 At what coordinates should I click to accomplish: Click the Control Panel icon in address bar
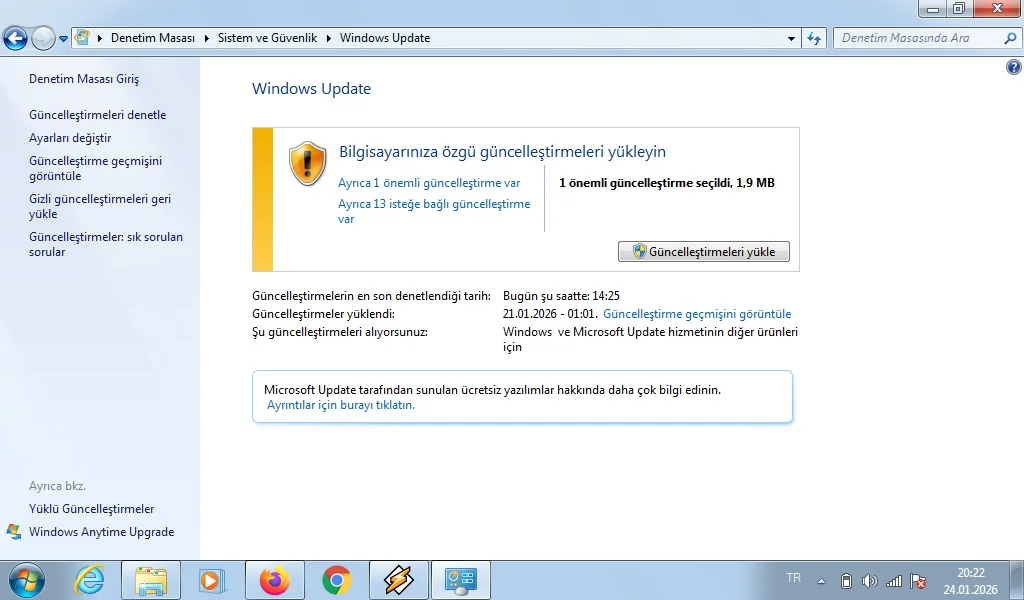82,37
